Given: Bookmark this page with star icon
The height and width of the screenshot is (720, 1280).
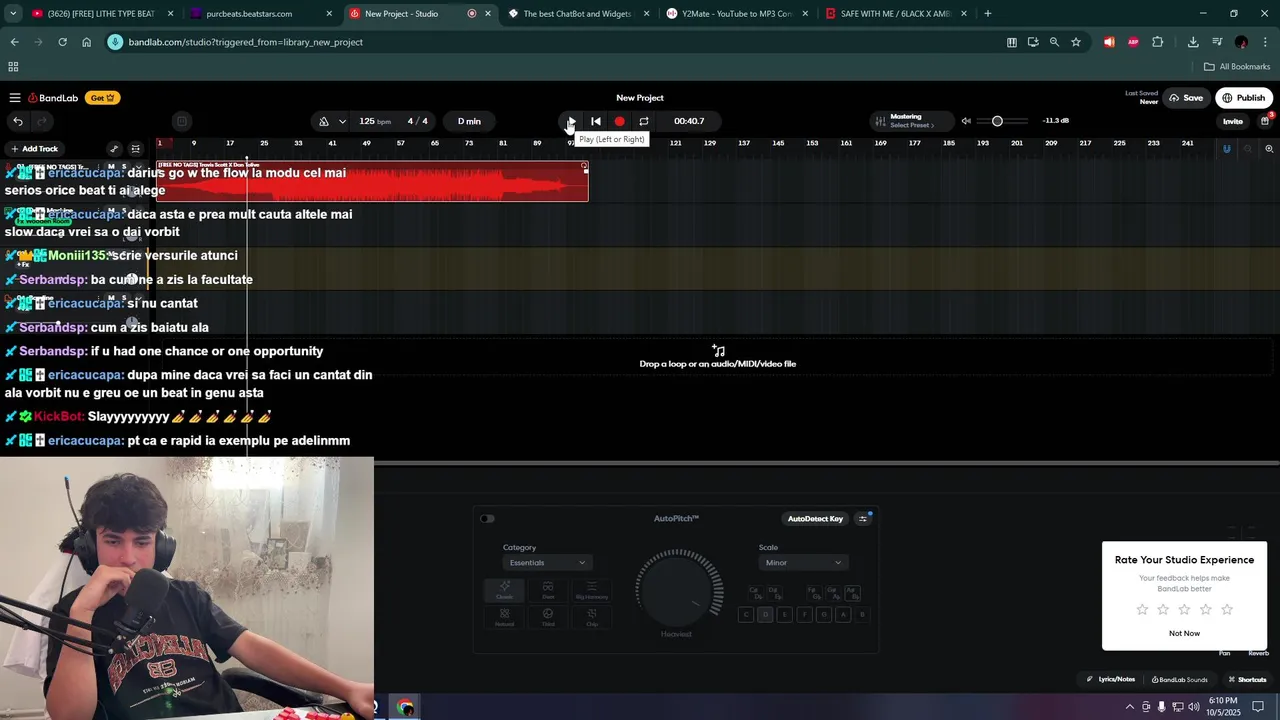Looking at the screenshot, I should (x=1076, y=42).
